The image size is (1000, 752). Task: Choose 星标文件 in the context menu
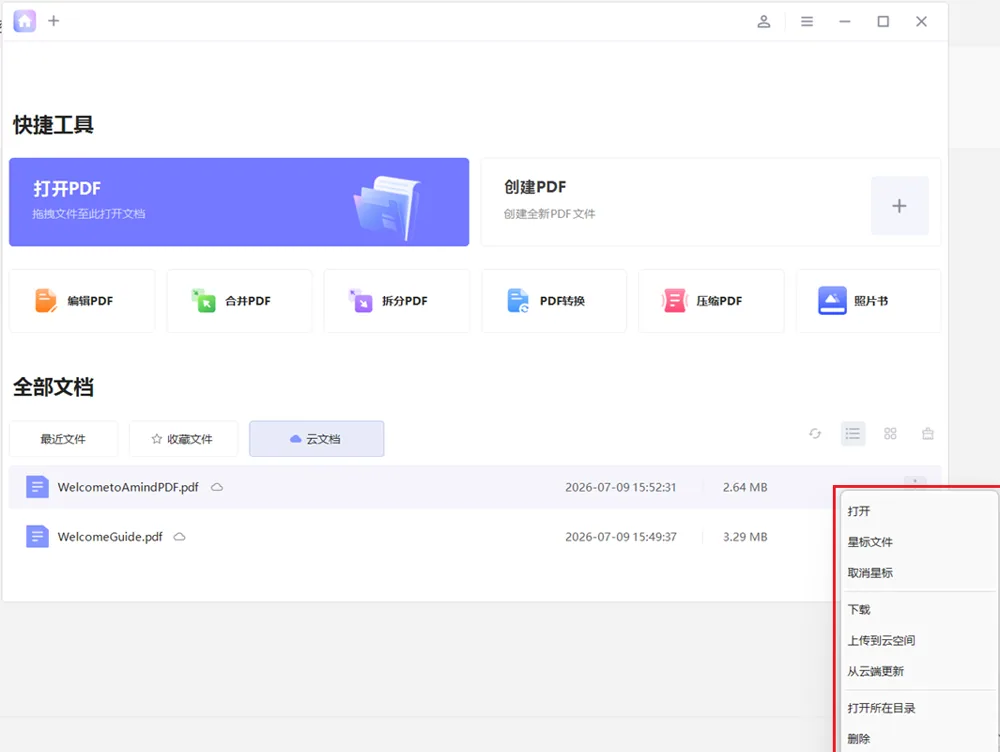[918, 542]
